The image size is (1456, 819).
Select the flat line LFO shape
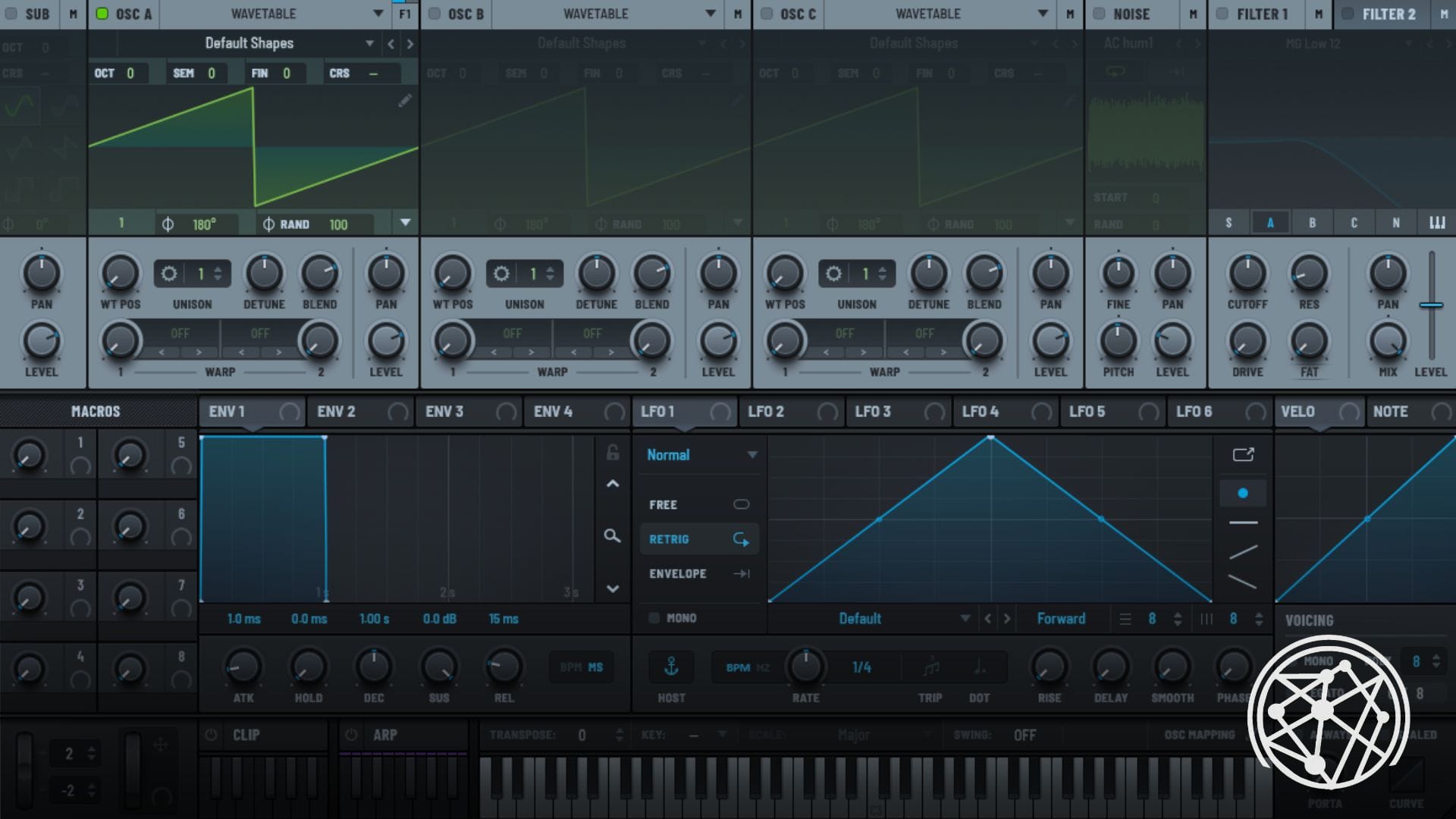coord(1243,522)
